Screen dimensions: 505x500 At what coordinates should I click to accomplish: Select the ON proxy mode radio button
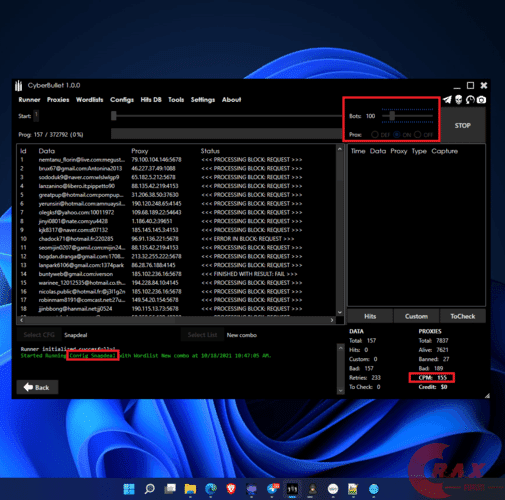coord(397,134)
